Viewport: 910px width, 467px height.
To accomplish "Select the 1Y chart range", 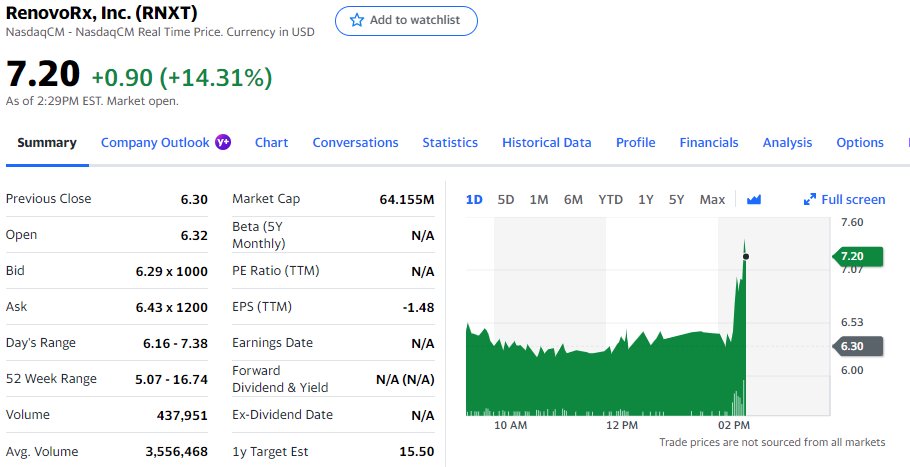I will (x=645, y=200).
